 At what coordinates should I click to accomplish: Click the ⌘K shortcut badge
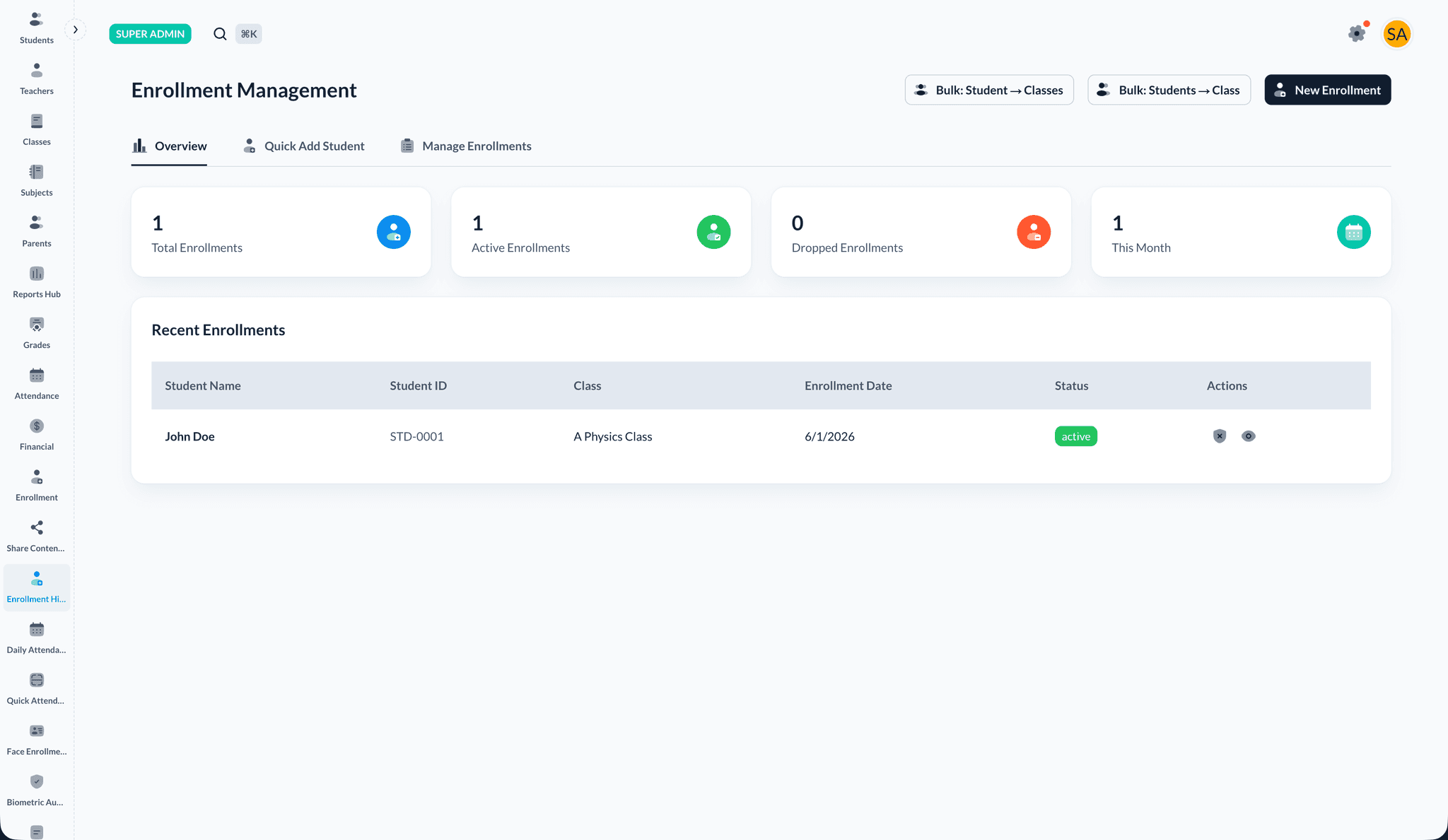[x=248, y=34]
